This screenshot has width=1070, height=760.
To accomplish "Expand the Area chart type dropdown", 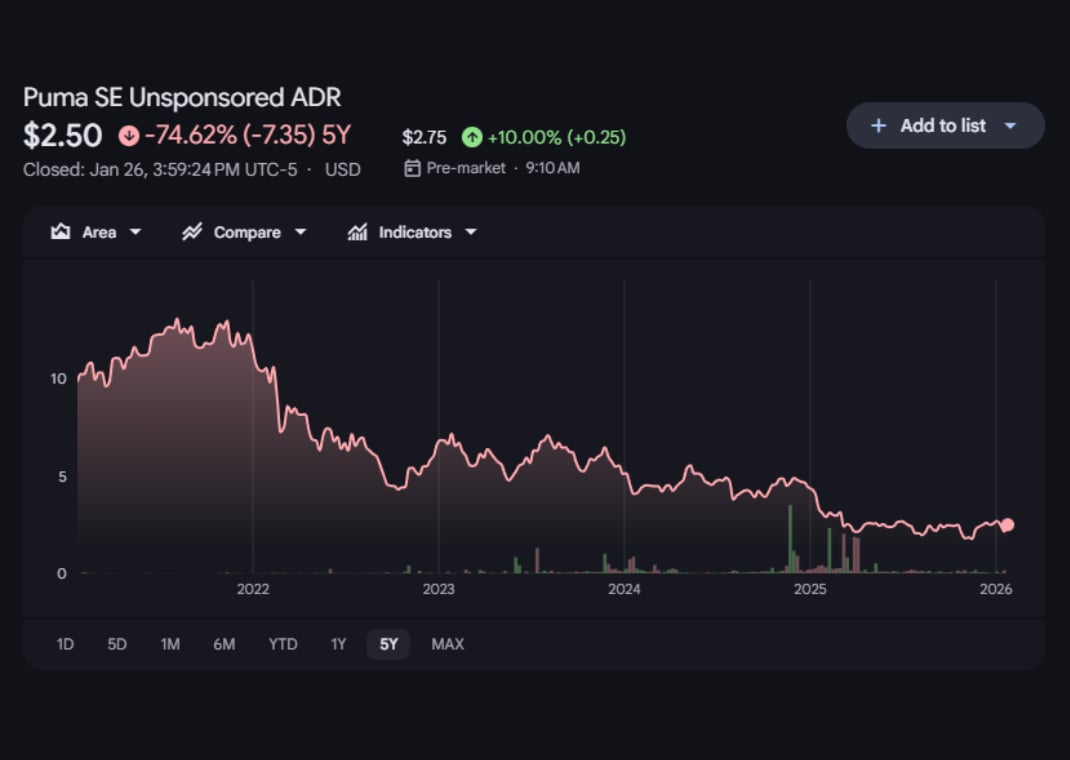I will (136, 232).
